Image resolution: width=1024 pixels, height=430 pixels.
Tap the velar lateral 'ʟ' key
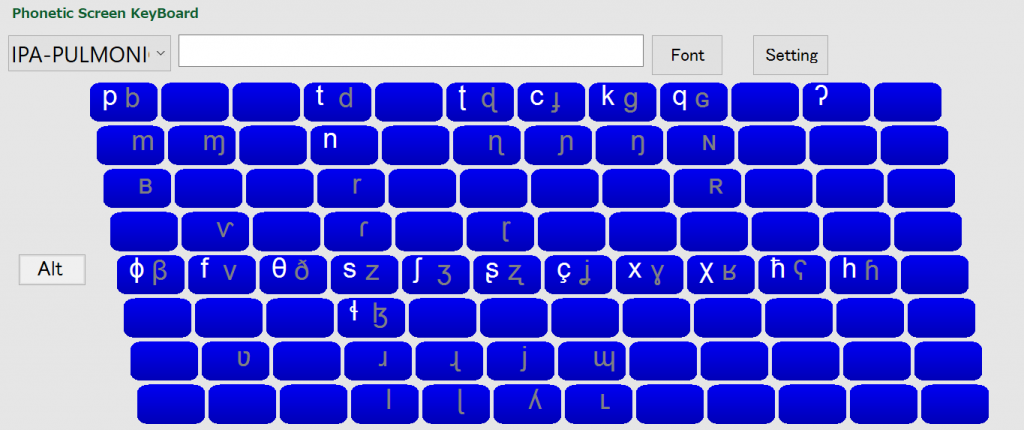click(598, 404)
